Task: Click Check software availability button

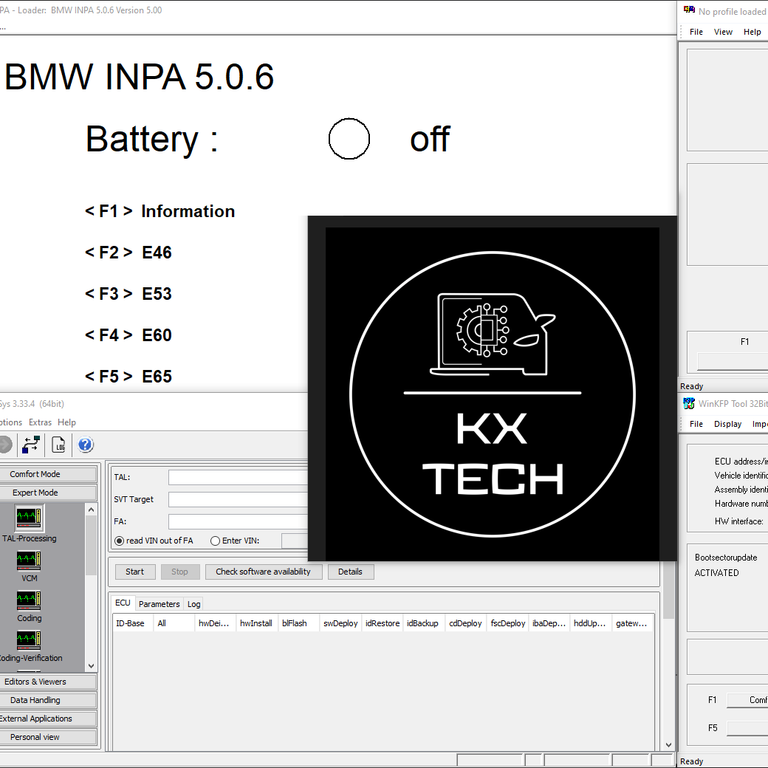Action: [x=263, y=572]
